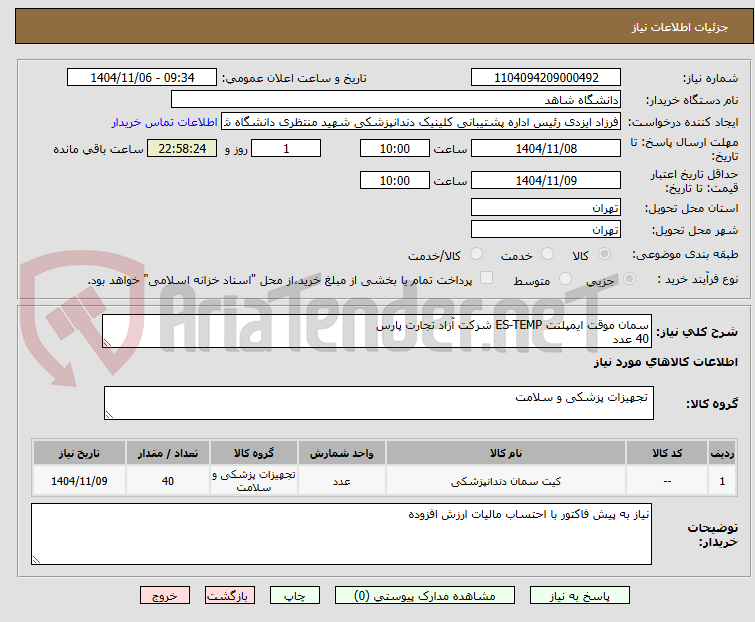The width and height of the screenshot is (755, 622).
Task: Click the اطلاعات کالاهای مورد نیاز heading
Action: click(x=665, y=362)
